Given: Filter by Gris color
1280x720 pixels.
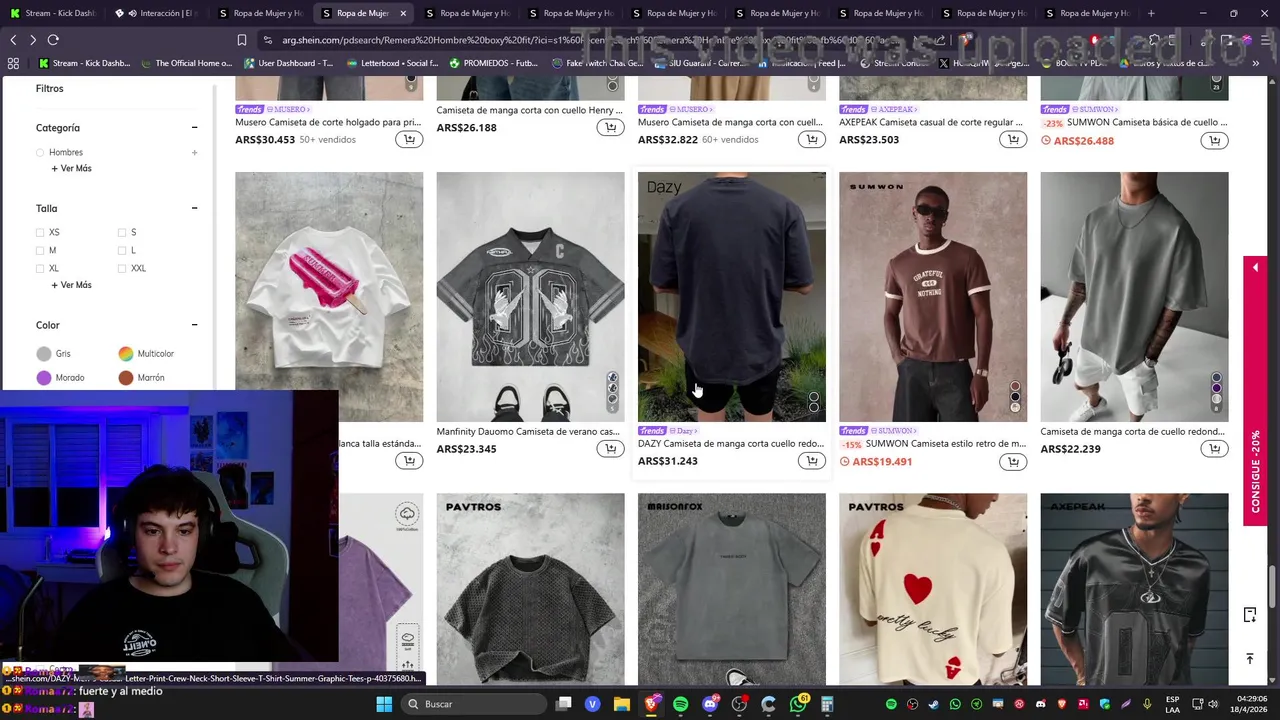Looking at the screenshot, I should [54, 354].
